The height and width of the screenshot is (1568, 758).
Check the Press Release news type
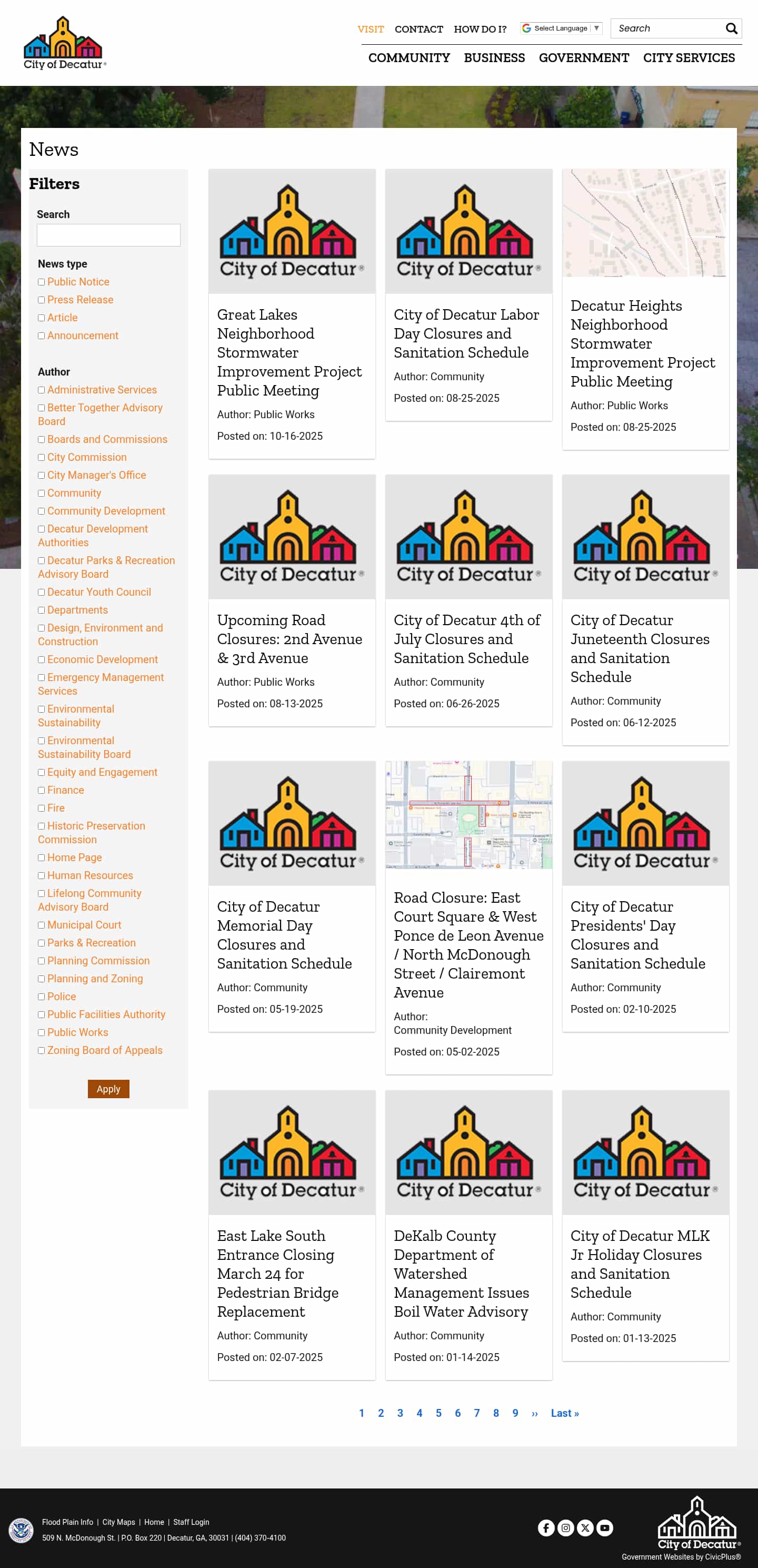tap(42, 300)
